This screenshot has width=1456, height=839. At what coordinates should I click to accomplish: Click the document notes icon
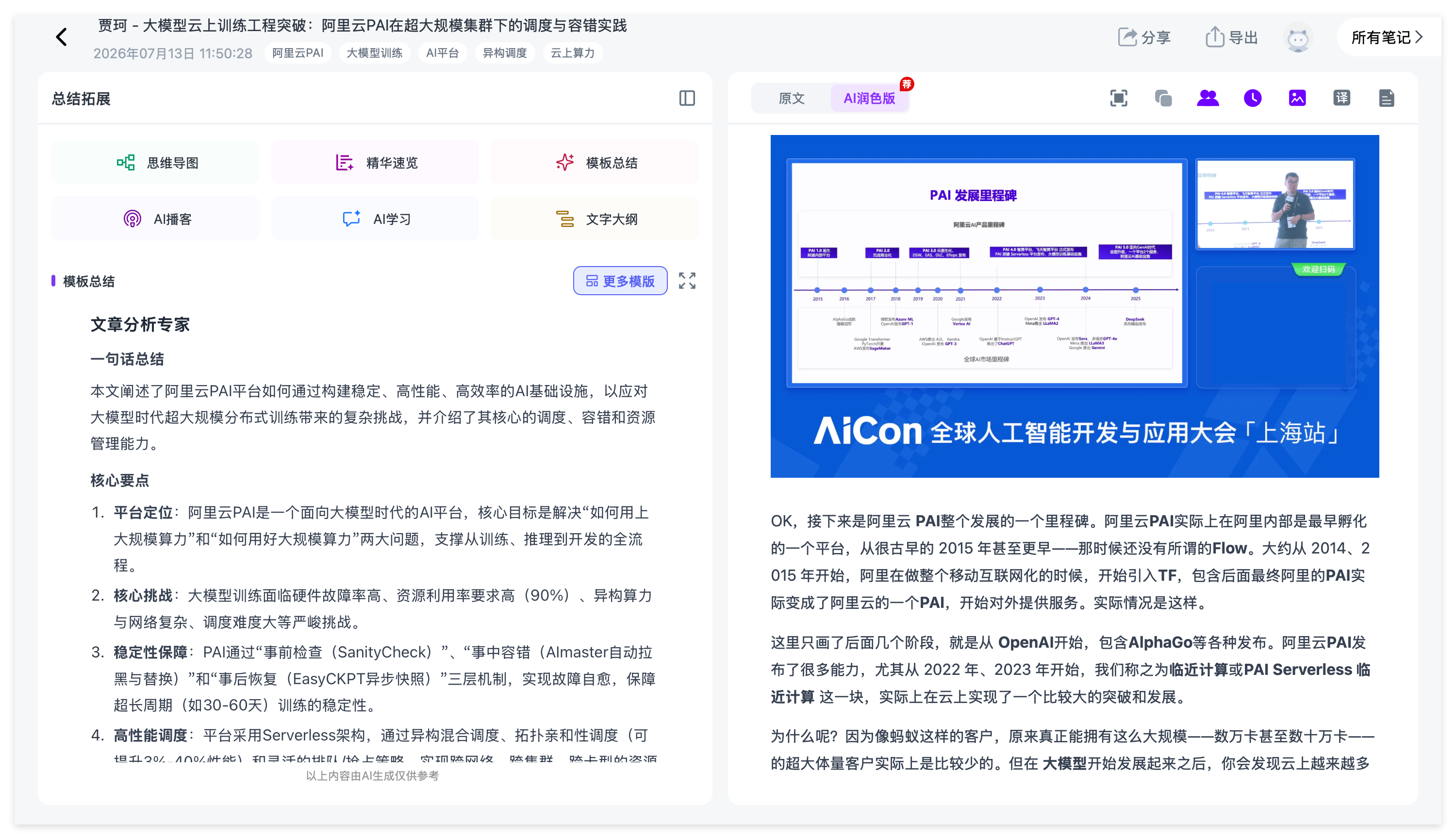(x=1386, y=98)
